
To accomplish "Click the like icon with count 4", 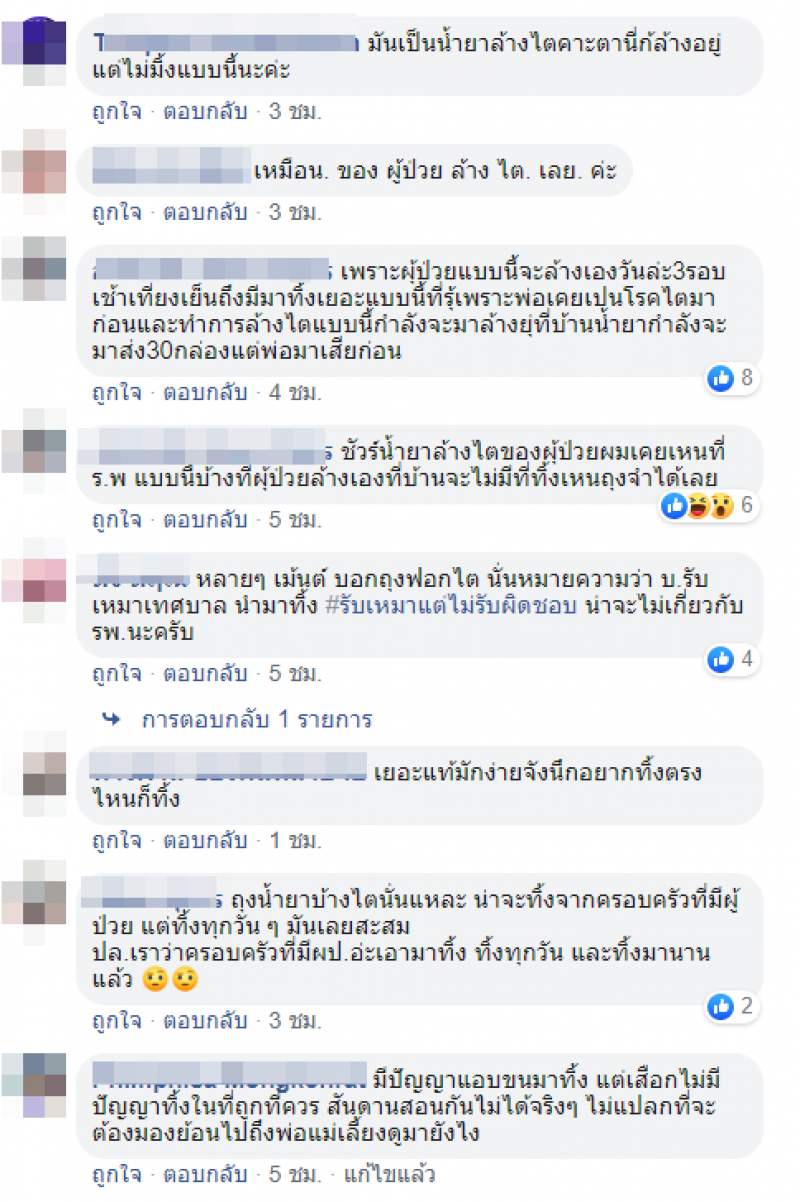I will pos(720,659).
